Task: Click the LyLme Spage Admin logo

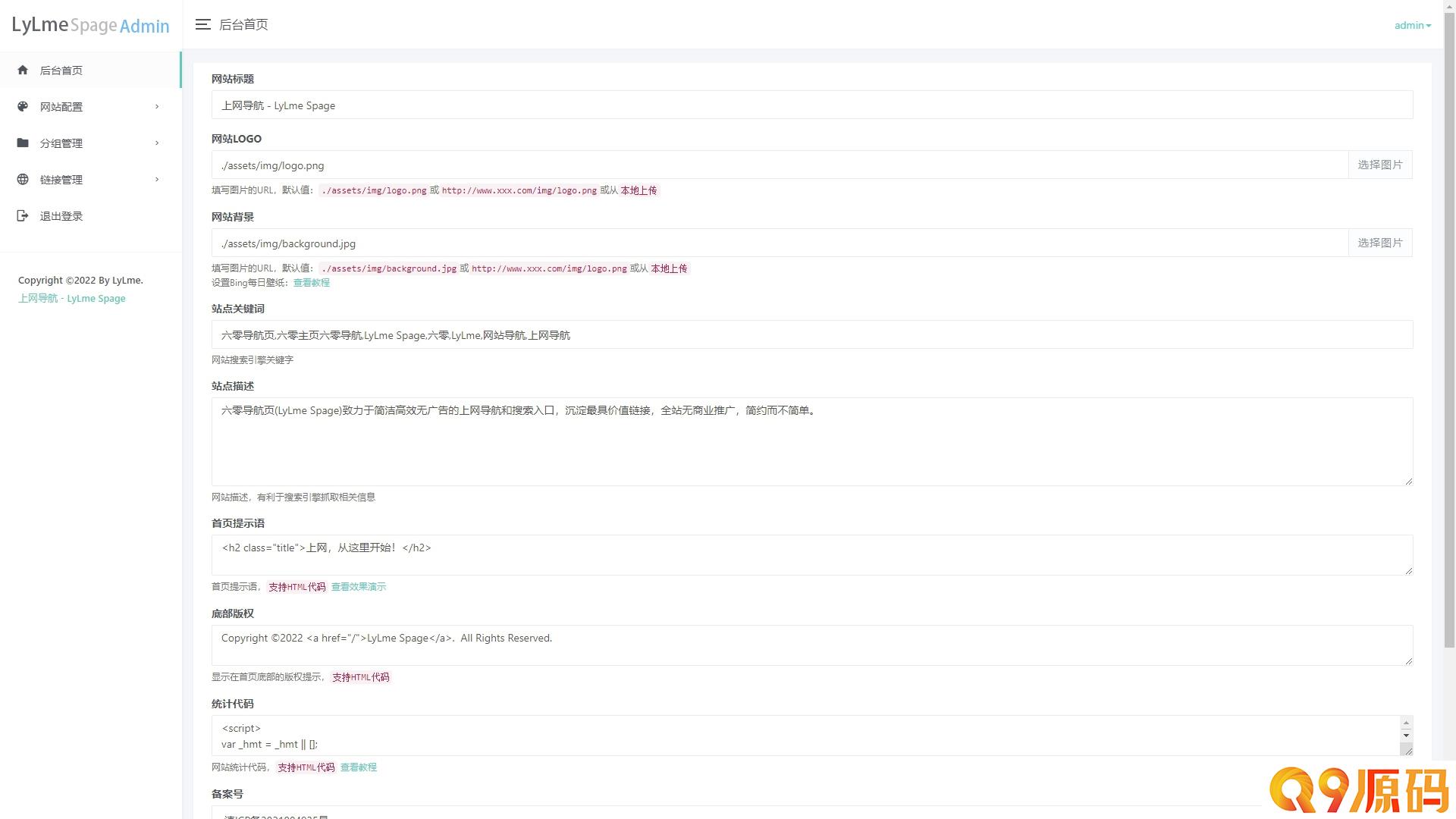Action: (90, 25)
